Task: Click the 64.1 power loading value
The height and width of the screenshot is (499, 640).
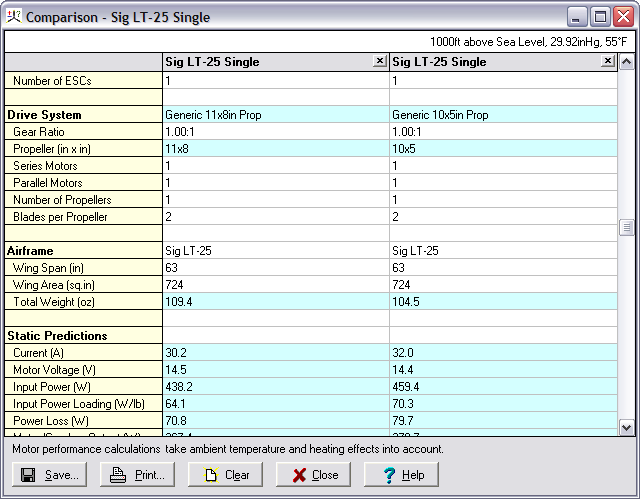Action: (x=175, y=404)
